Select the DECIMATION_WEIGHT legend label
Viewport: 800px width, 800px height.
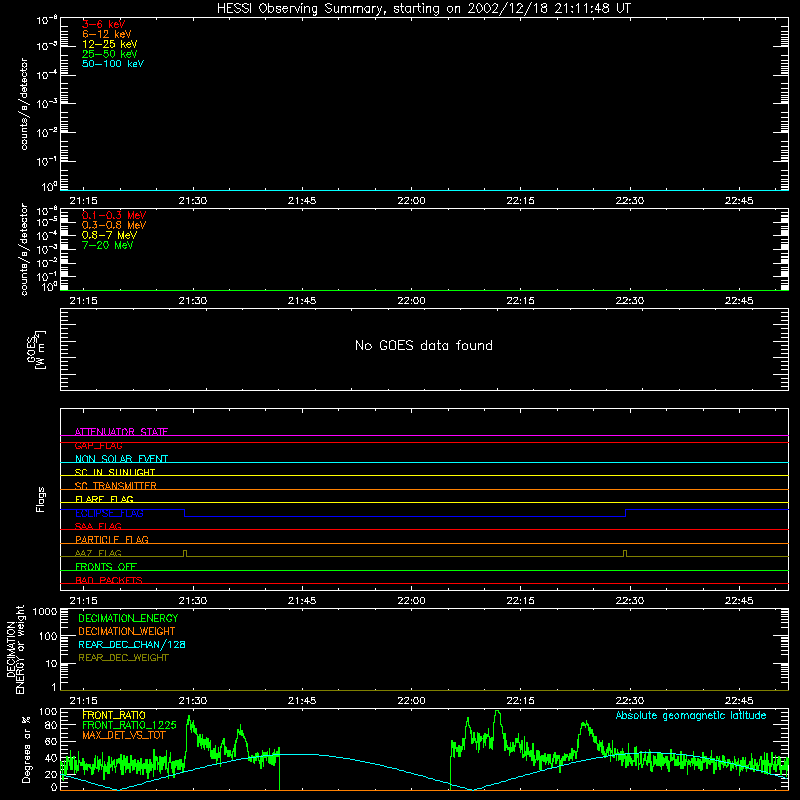coord(127,631)
